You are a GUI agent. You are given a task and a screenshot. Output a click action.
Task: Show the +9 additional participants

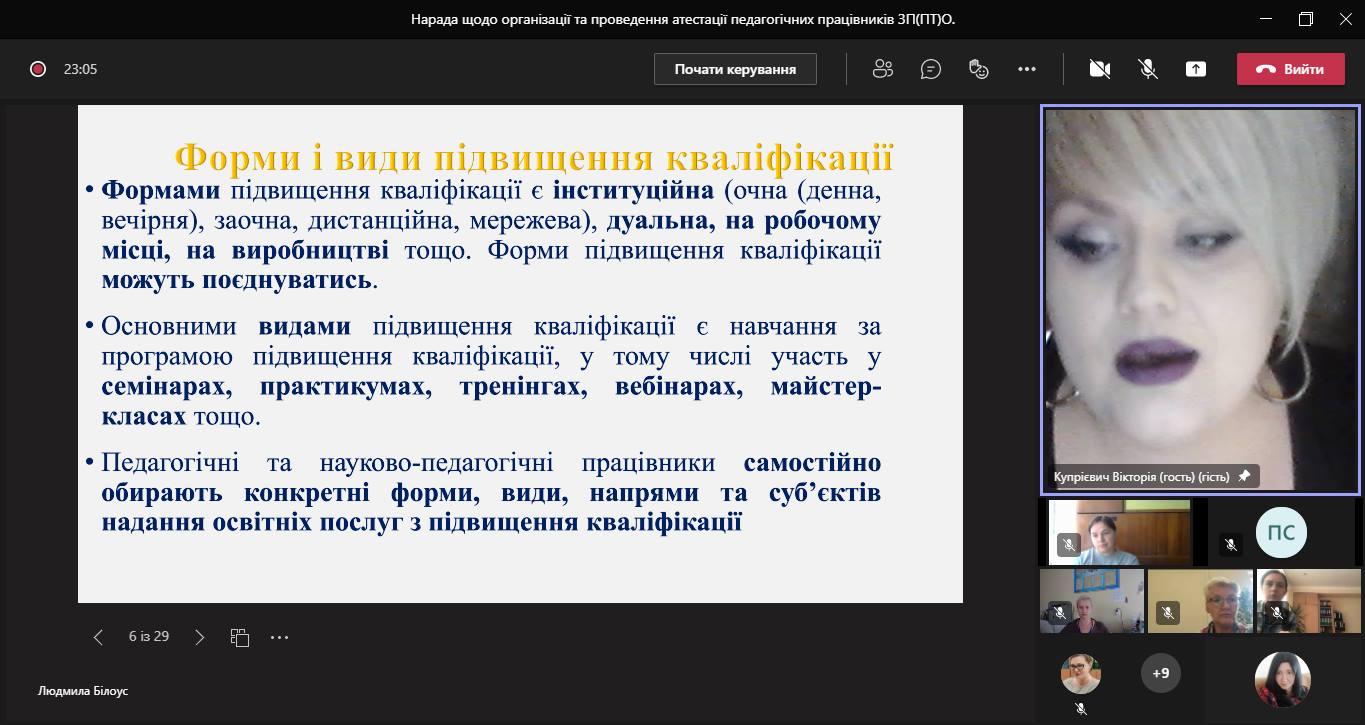coord(1160,673)
